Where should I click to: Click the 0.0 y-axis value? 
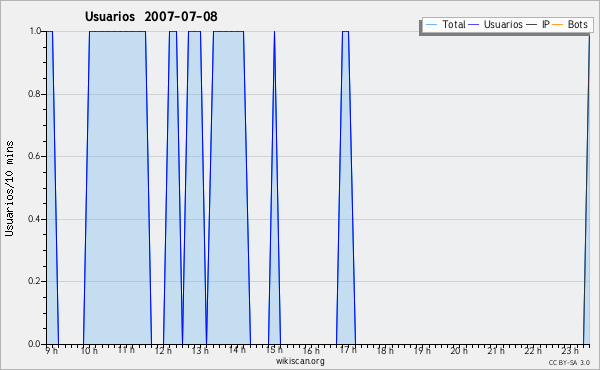pos(35,344)
